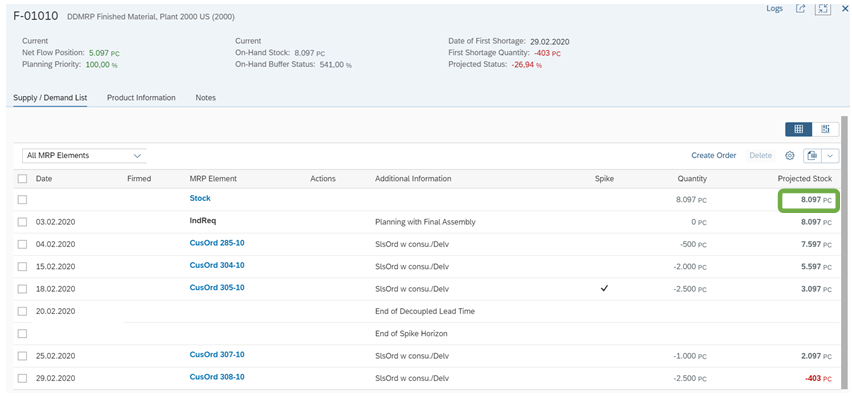Open the Product Information tab
The image size is (852, 396).
point(141,98)
